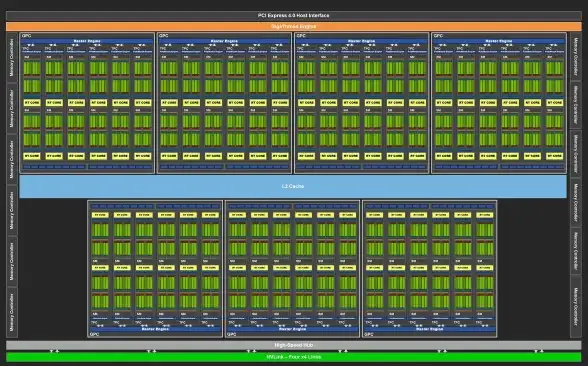Select the lowest Memory Controller on left edge
The width and height of the screenshot is (588, 366).
point(12,312)
